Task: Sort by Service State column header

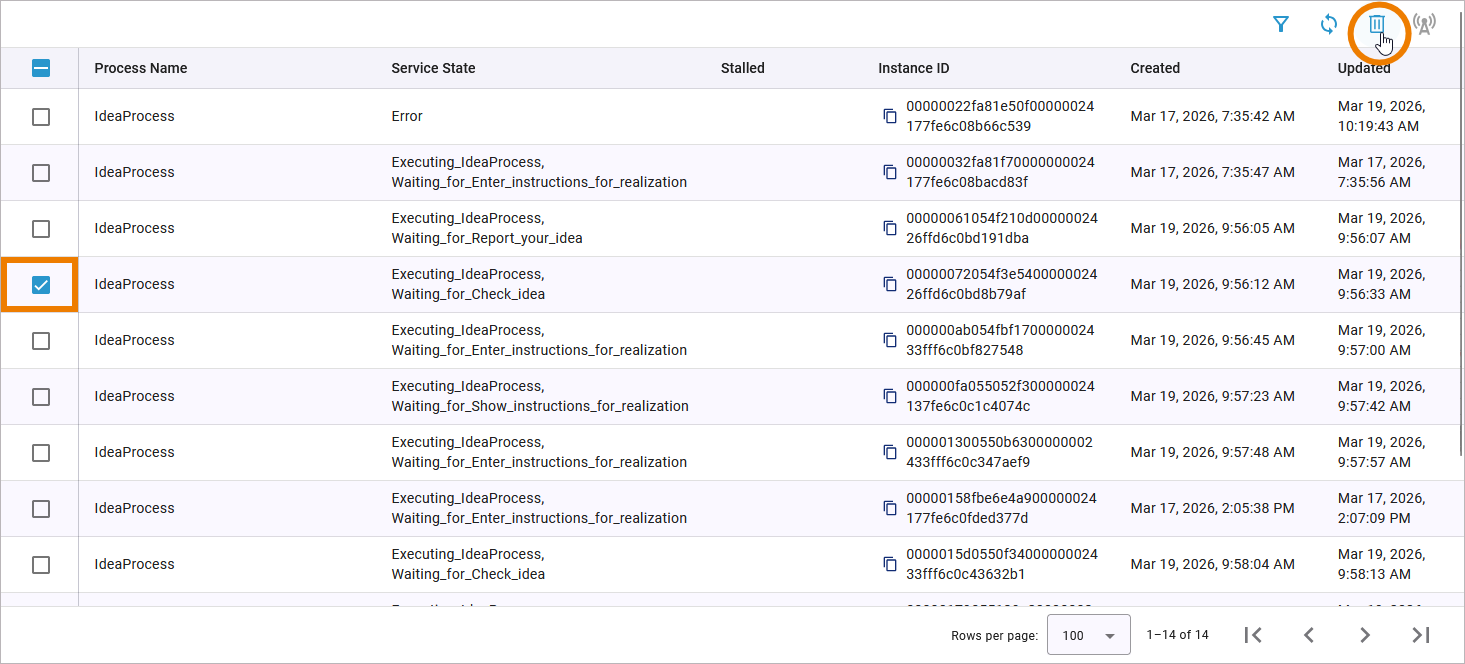Action: (433, 68)
